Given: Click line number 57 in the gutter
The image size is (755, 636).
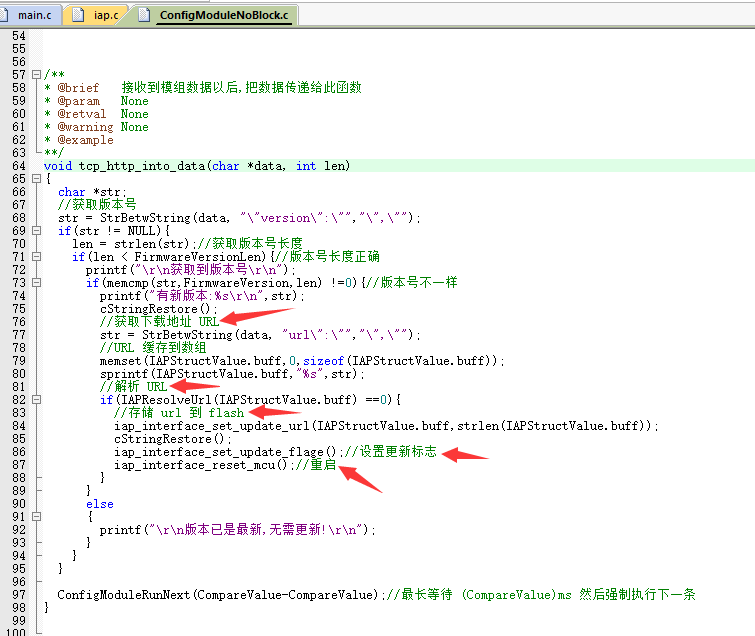Looking at the screenshot, I should [19, 75].
